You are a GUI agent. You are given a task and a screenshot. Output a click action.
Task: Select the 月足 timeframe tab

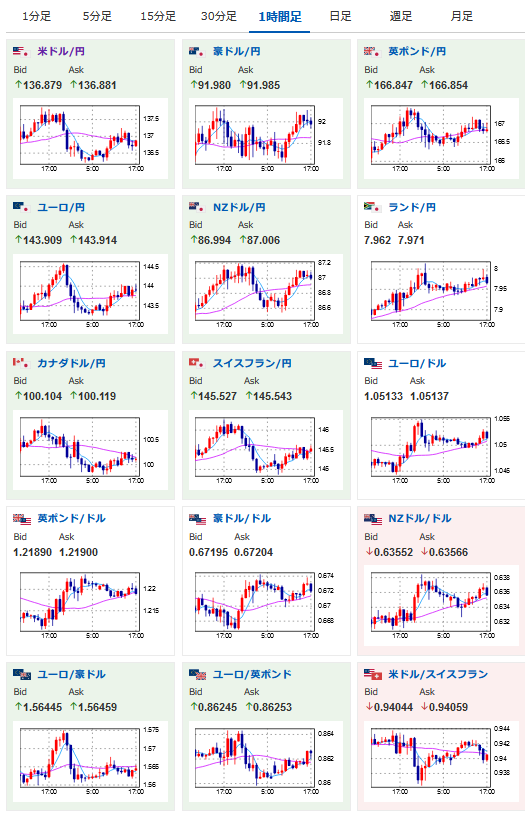click(x=462, y=17)
